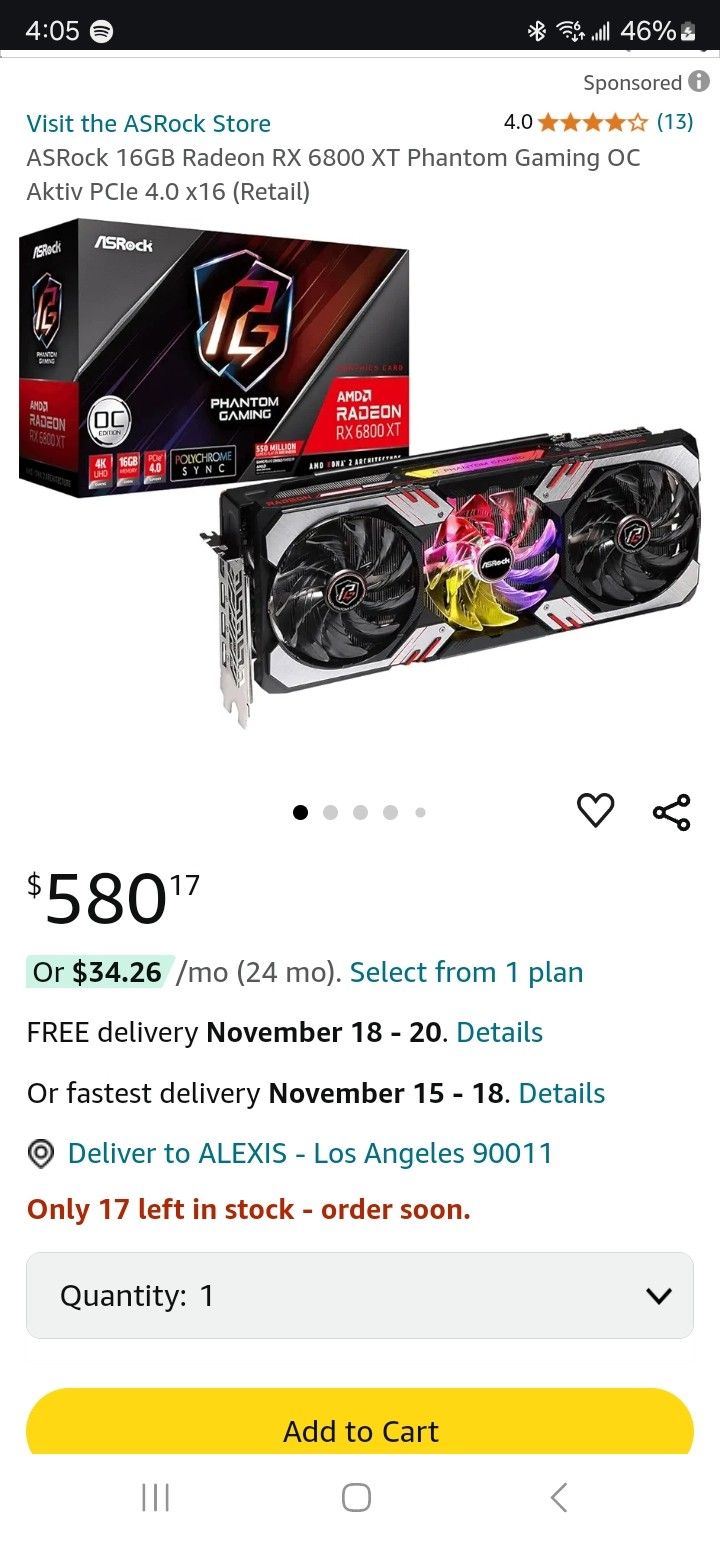Open Details for free delivery November 18-20
This screenshot has width=720, height=1544.
[x=499, y=1033]
